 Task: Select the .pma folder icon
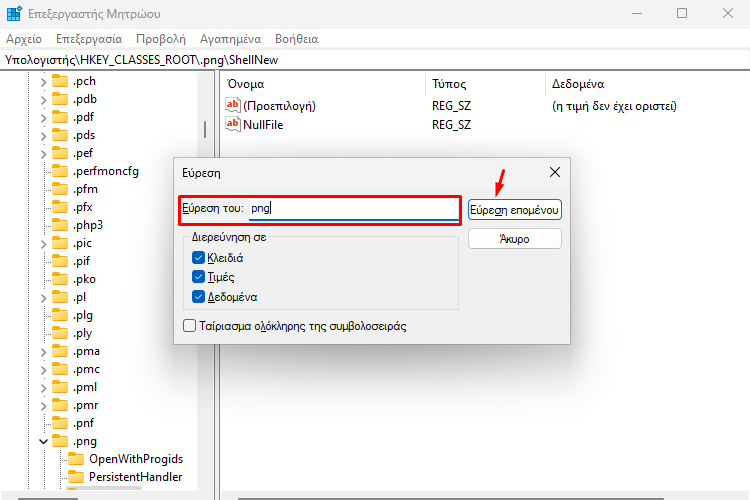coord(60,351)
